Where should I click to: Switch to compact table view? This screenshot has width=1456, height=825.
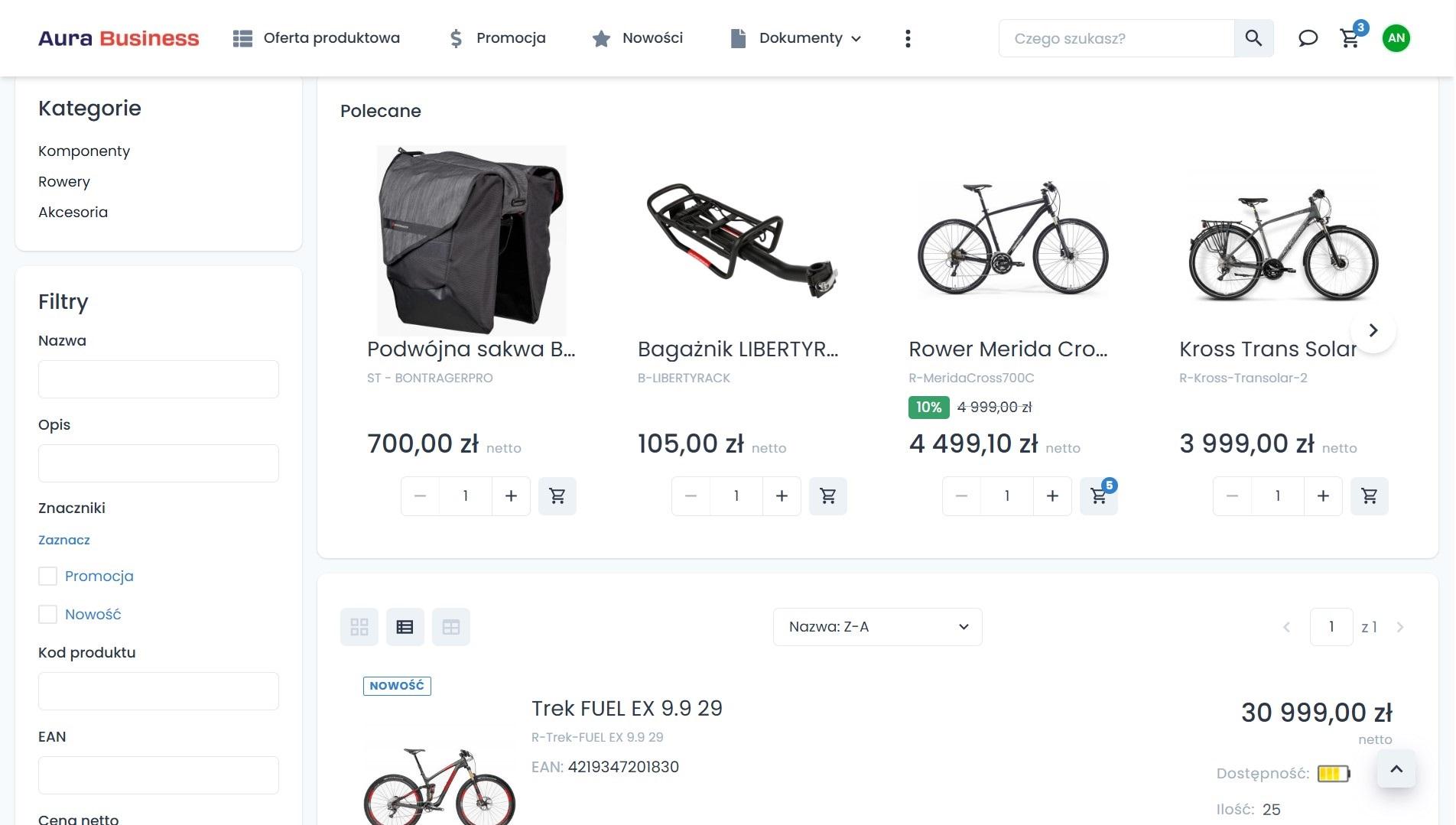pyautogui.click(x=451, y=627)
